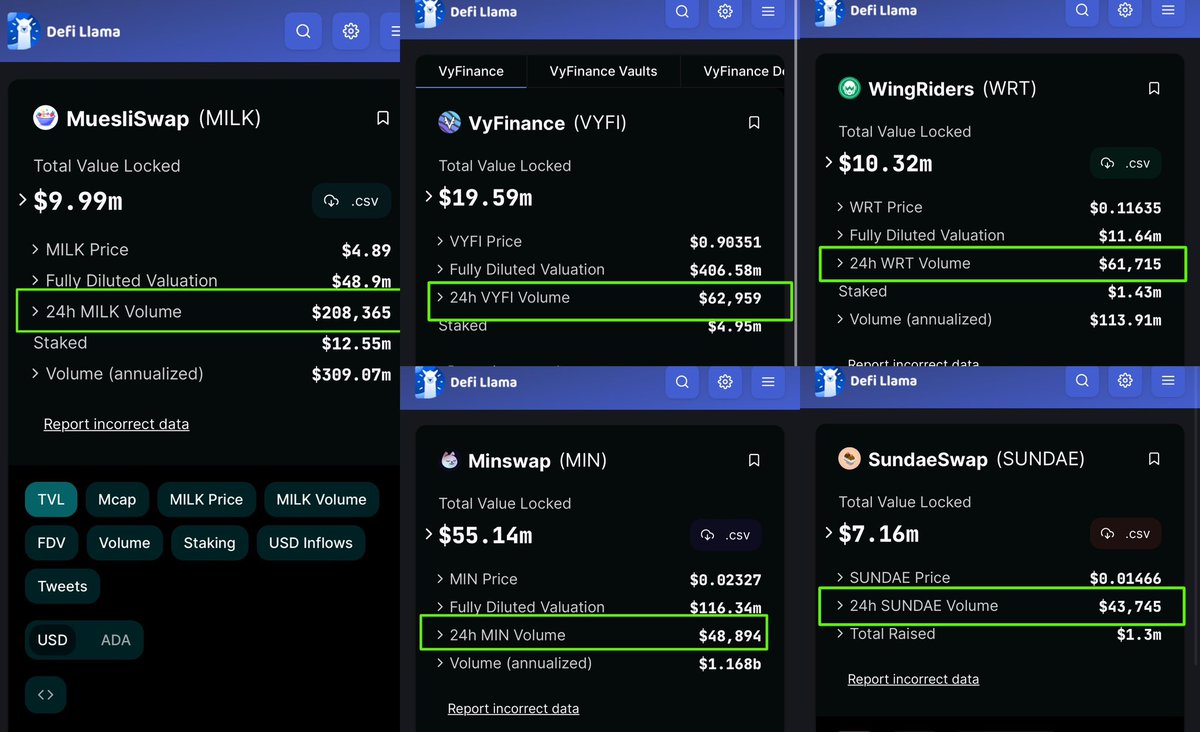Download WingRiders TVL .csv

point(1126,163)
